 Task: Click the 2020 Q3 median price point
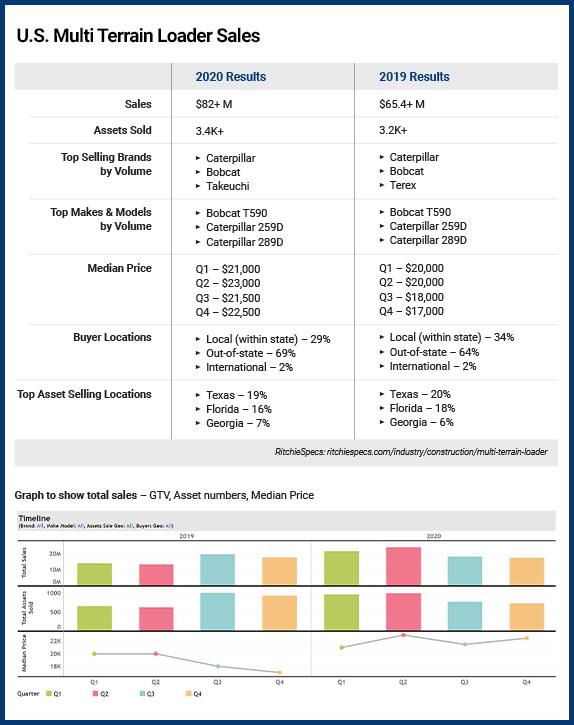click(465, 644)
